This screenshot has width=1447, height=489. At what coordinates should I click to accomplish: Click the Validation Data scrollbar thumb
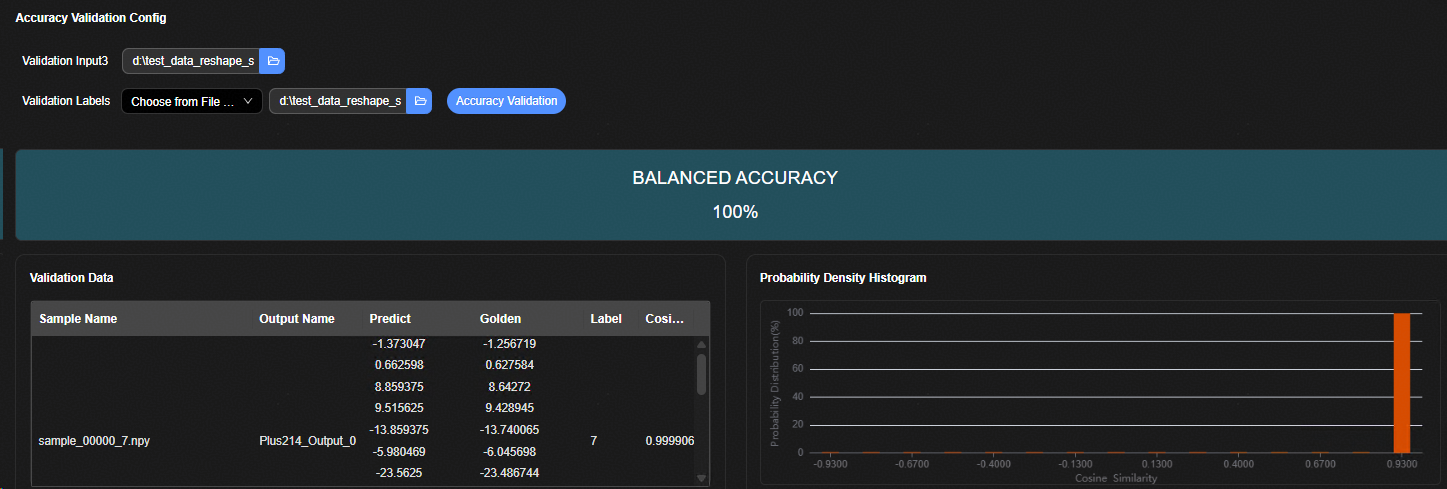pyautogui.click(x=701, y=373)
